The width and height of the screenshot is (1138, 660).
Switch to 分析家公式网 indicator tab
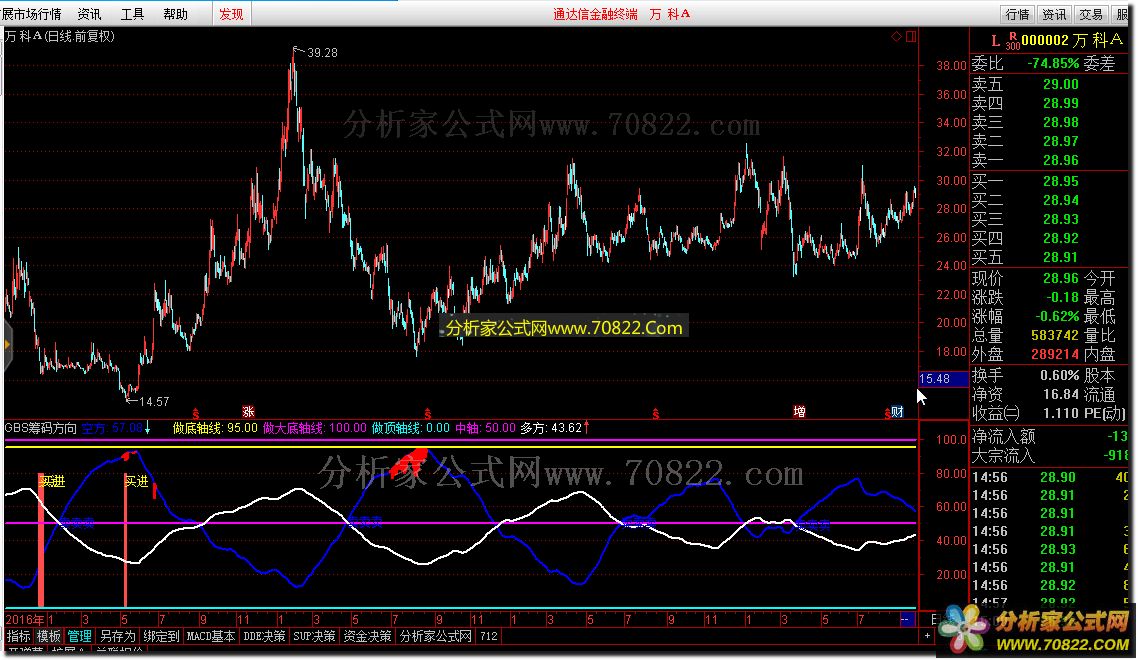point(435,636)
